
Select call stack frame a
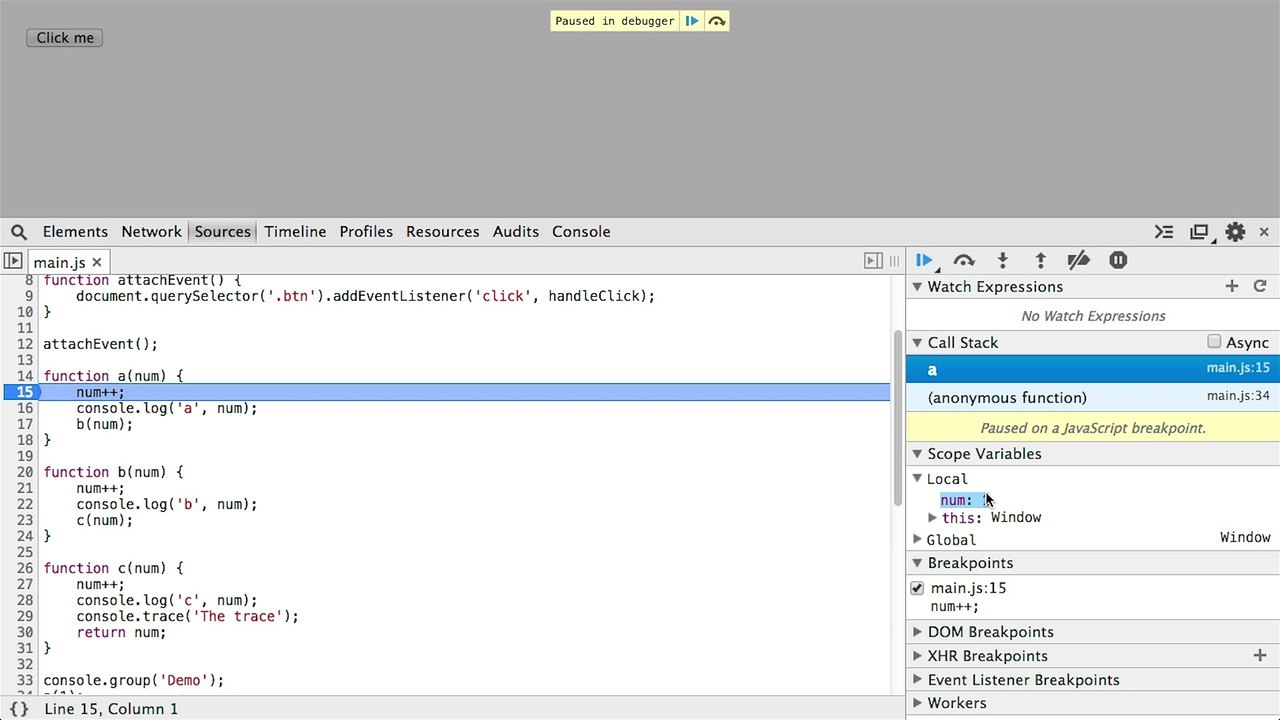(1092, 370)
